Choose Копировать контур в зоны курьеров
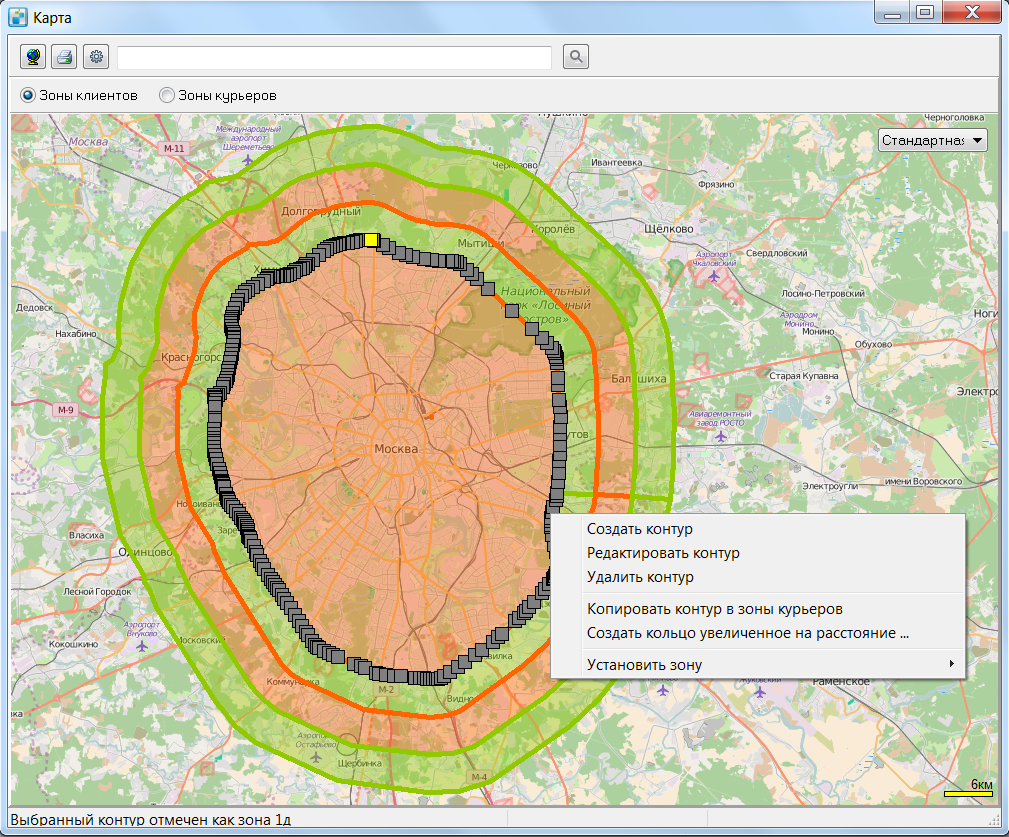This screenshot has width=1009, height=837. (715, 609)
